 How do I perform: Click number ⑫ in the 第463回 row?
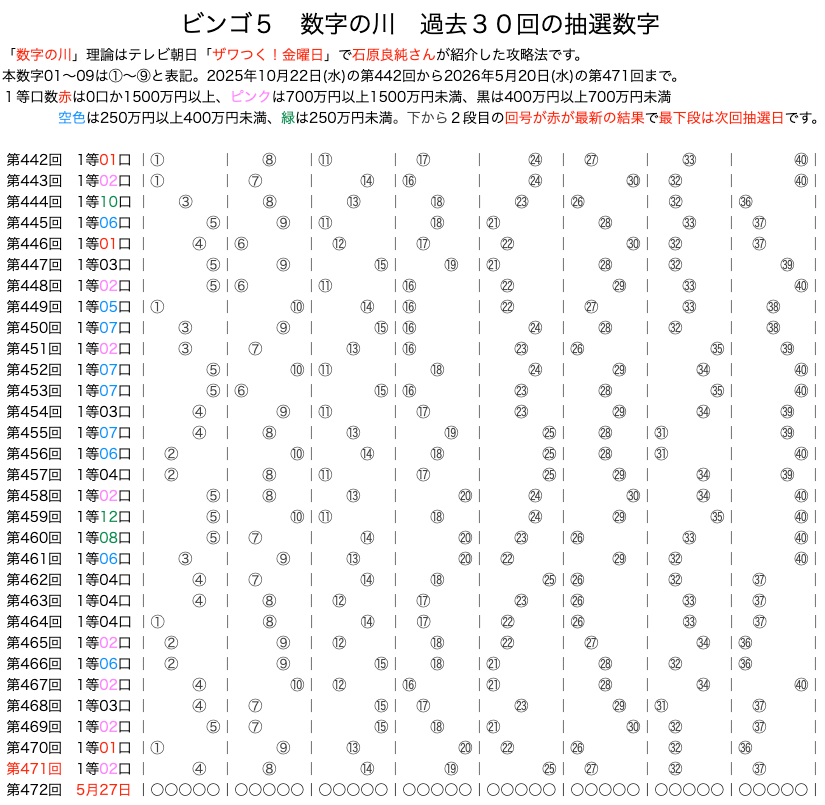339,601
